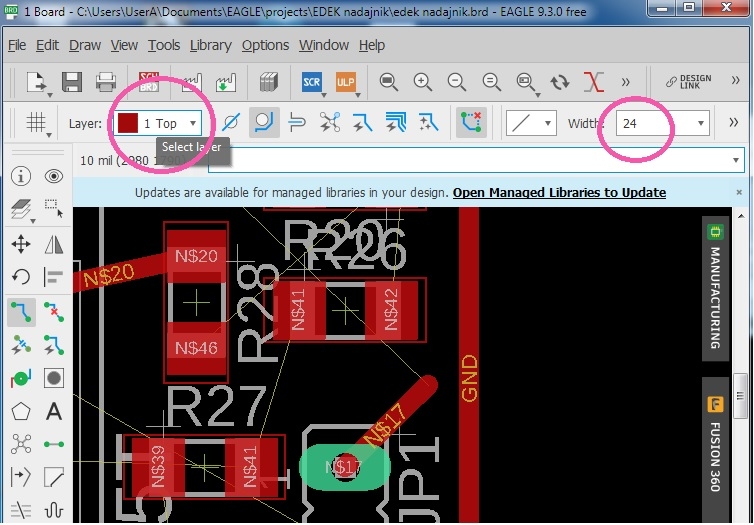This screenshot has width=754, height=525.
Task: Open the Layer 1 Top dropdown
Action: click(159, 124)
